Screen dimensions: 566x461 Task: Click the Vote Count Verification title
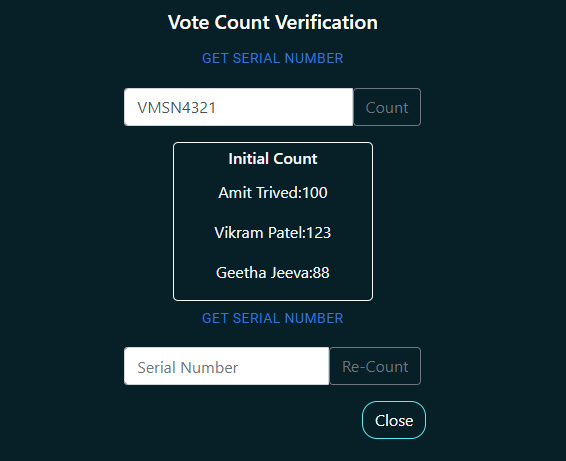click(x=273, y=22)
